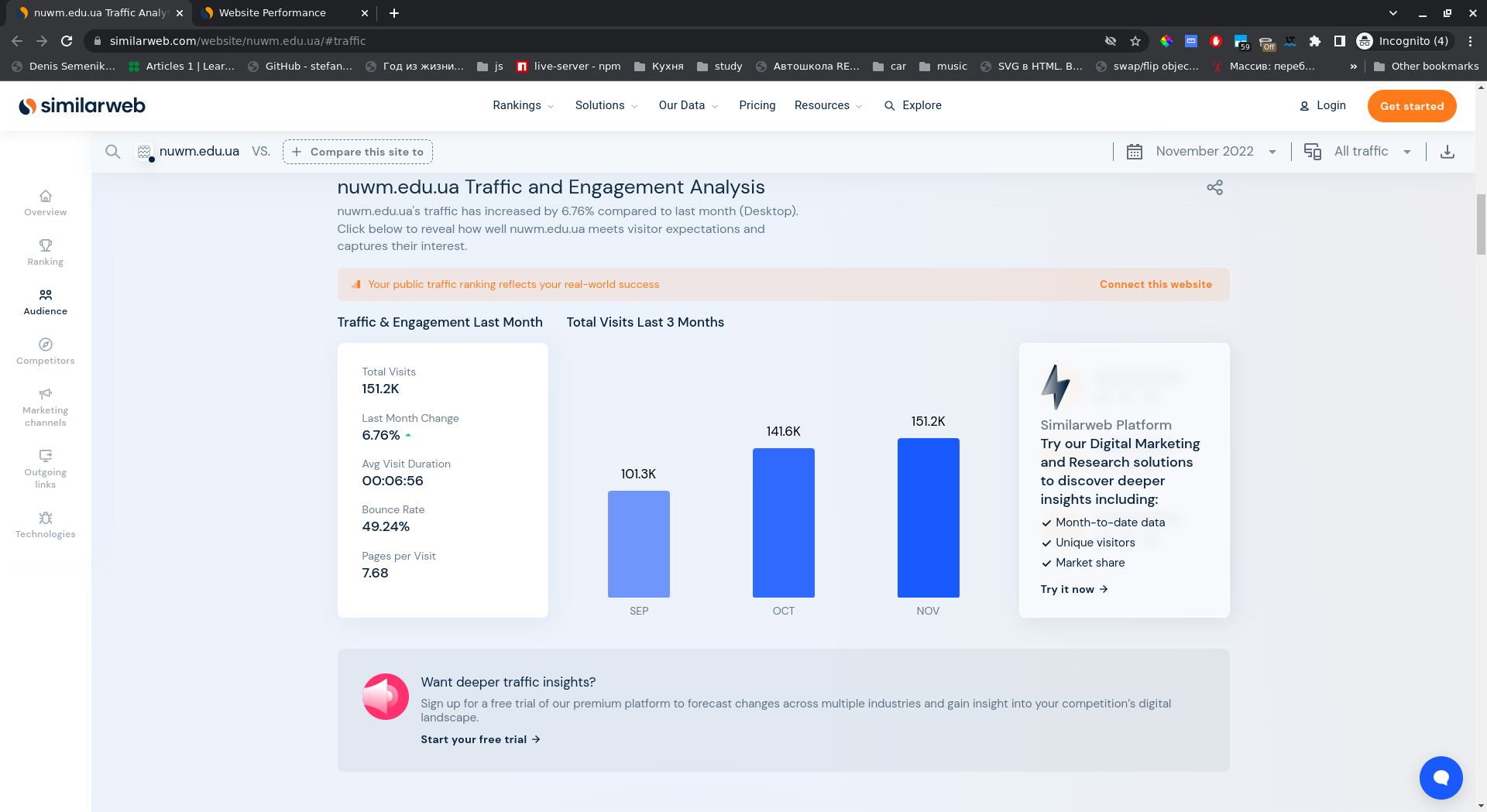Open the Overview section in sidebar
The height and width of the screenshot is (812, 1487).
45,203
